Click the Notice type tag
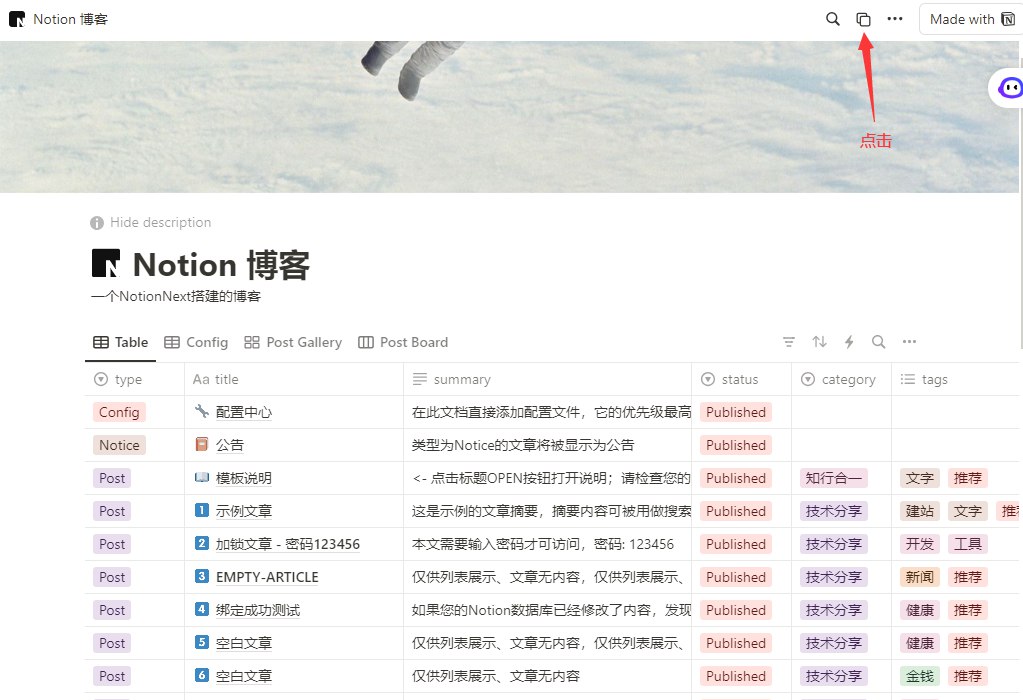This screenshot has height=700, width=1023. [119, 446]
